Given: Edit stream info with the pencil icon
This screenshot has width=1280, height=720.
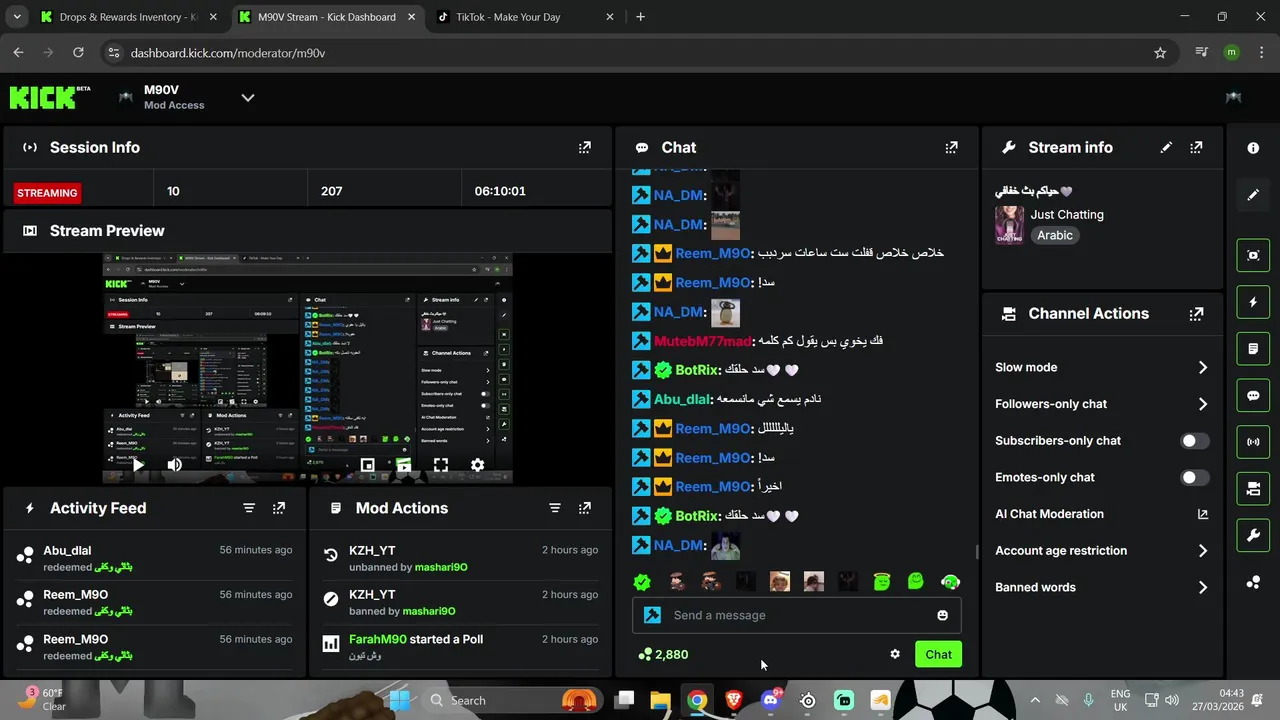Looking at the screenshot, I should (1166, 147).
